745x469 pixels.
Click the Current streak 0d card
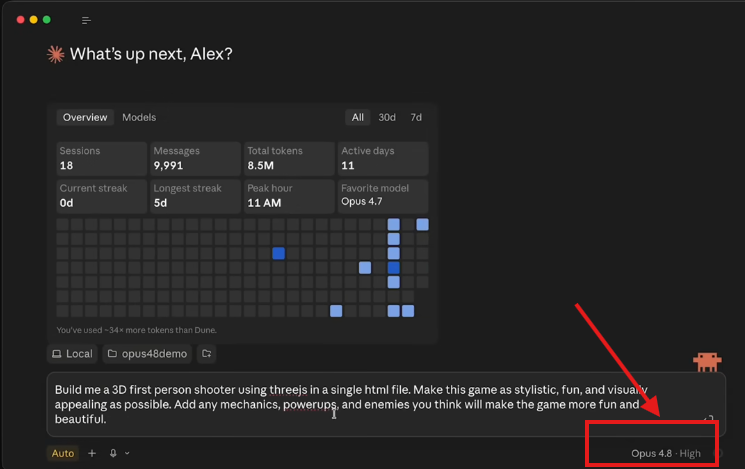(101, 196)
